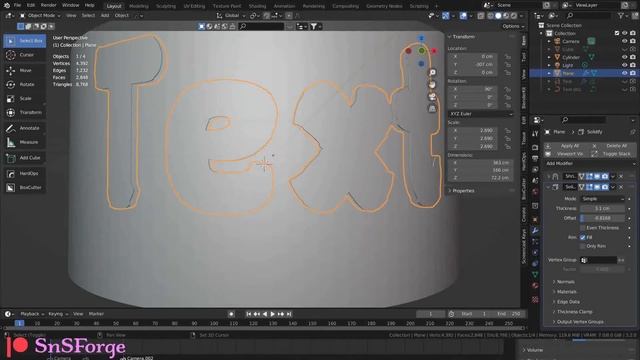
Task: Click the viewport zoom magnifier gizmo
Action: (x=432, y=73)
